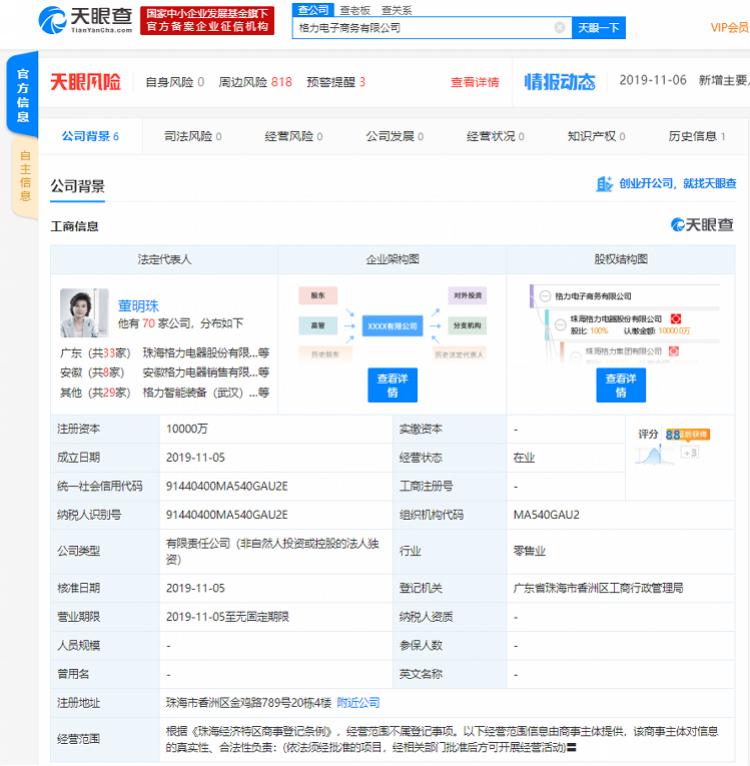Click the red 国家中小企业发展基金 banner

[207, 21]
